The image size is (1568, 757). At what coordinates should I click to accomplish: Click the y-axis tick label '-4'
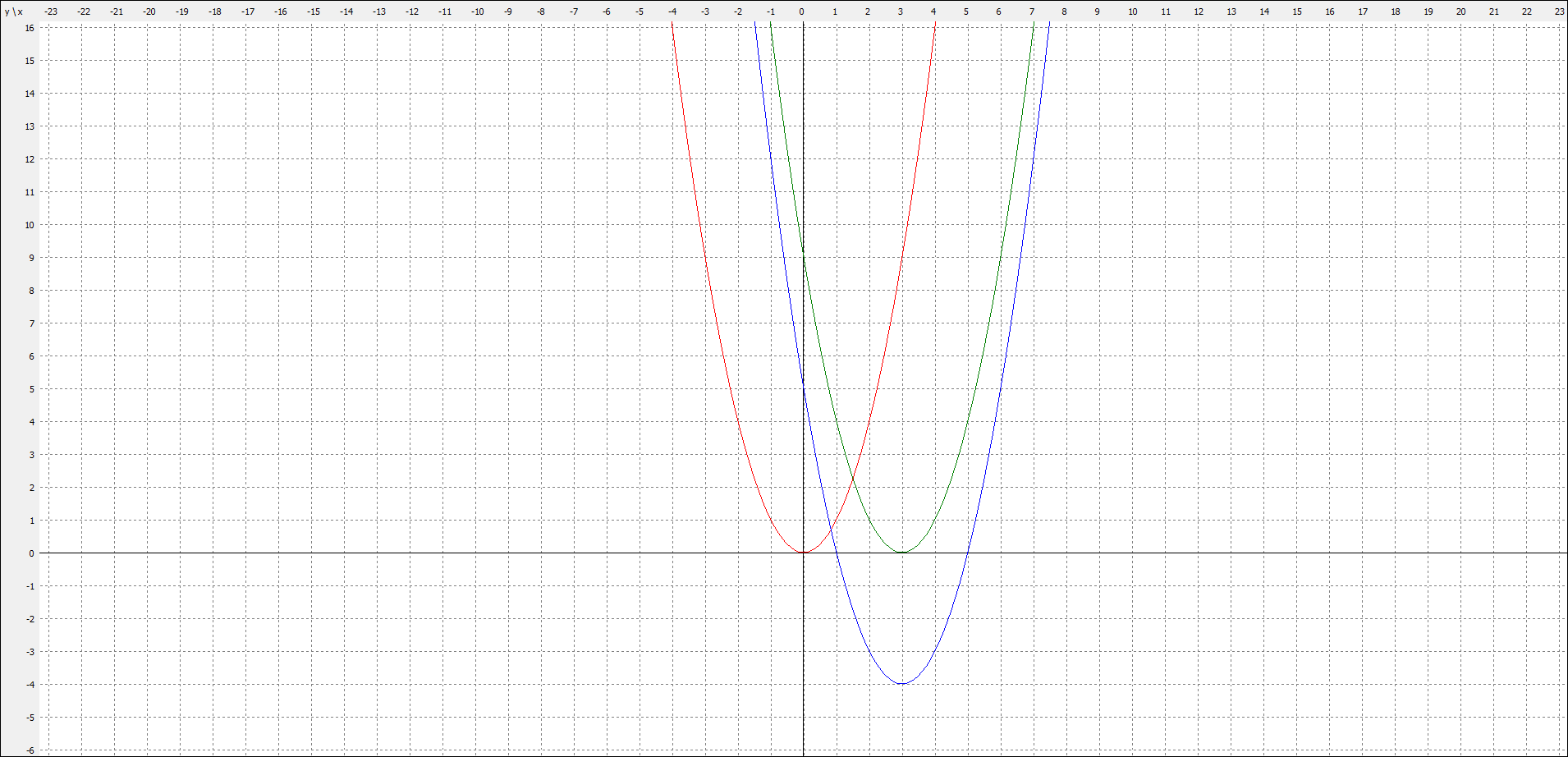coord(30,685)
